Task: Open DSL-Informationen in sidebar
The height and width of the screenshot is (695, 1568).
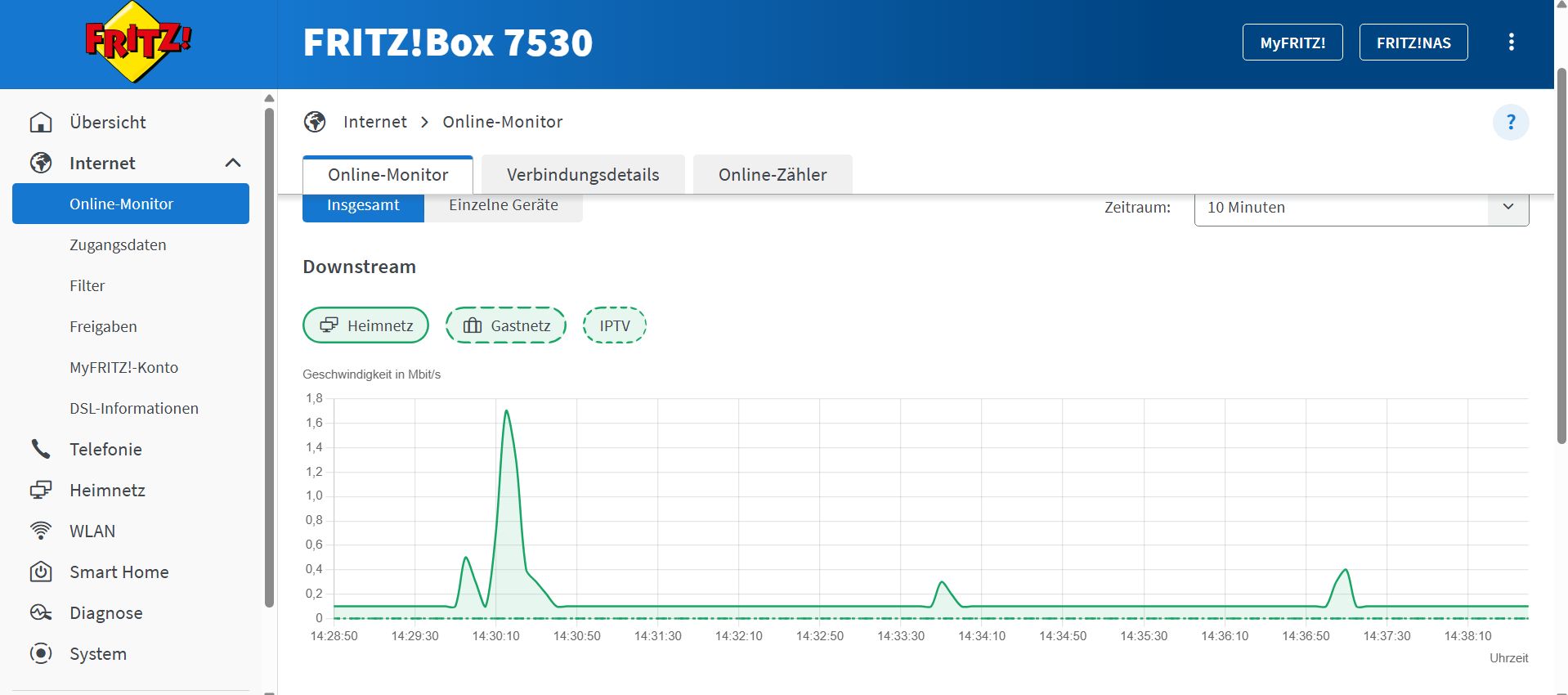Action: coord(134,408)
